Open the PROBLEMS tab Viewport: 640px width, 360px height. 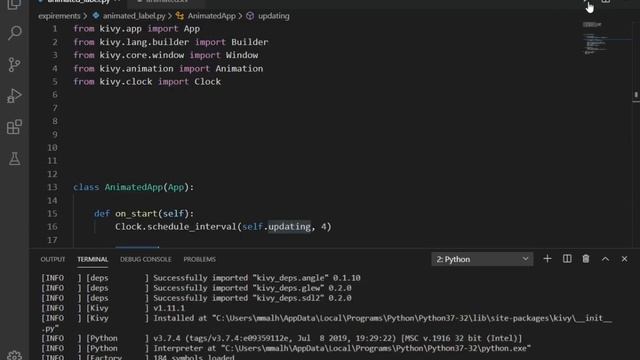point(200,259)
